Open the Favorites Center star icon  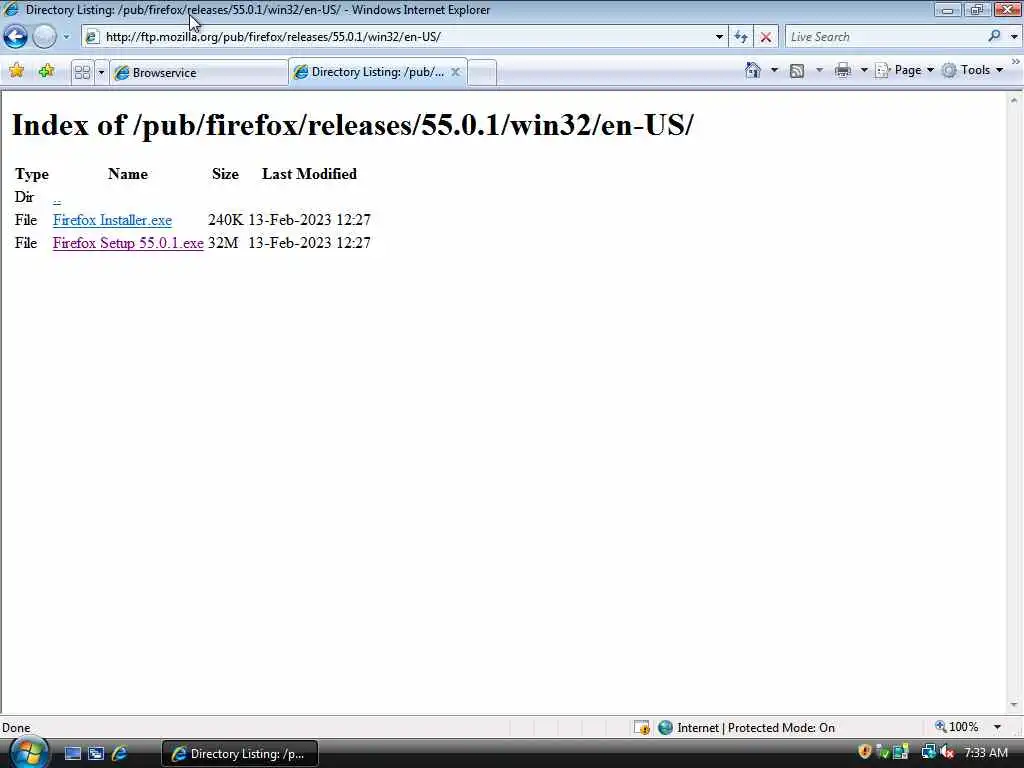16,71
